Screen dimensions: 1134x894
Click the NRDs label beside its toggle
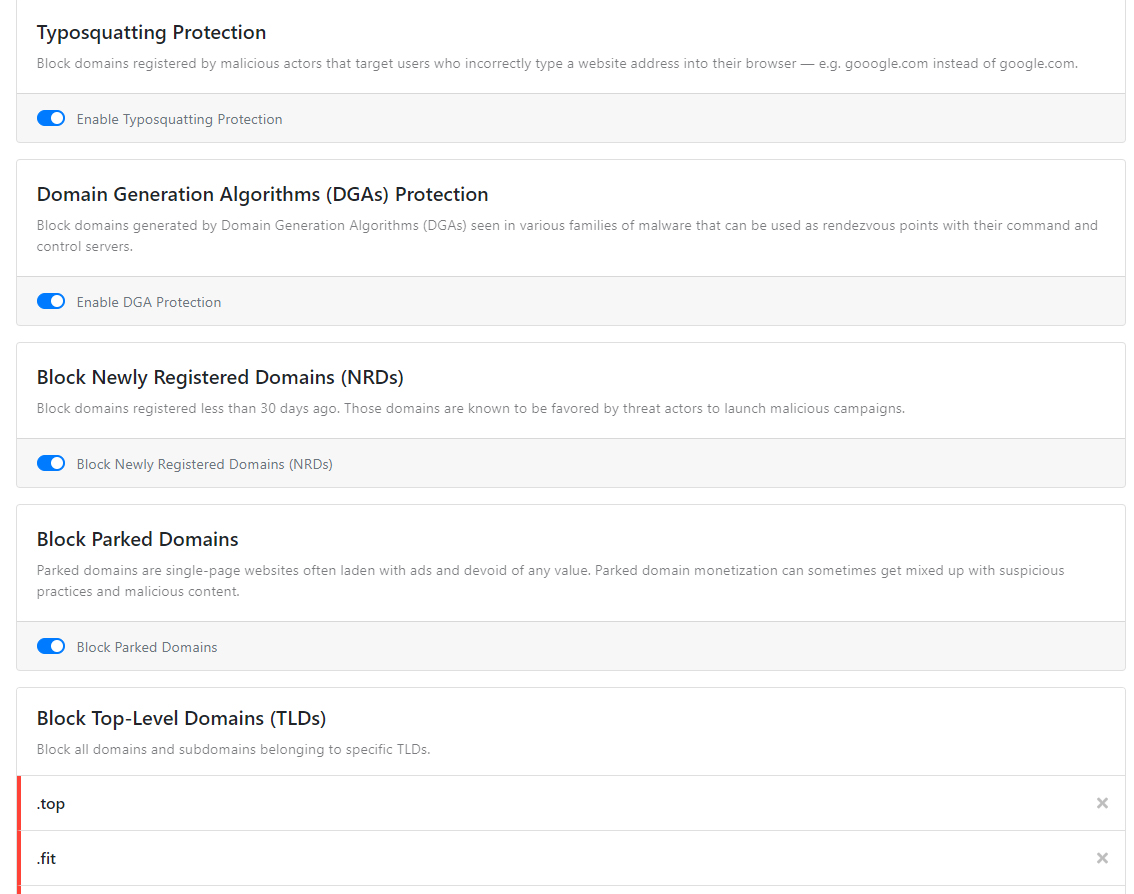[204, 464]
